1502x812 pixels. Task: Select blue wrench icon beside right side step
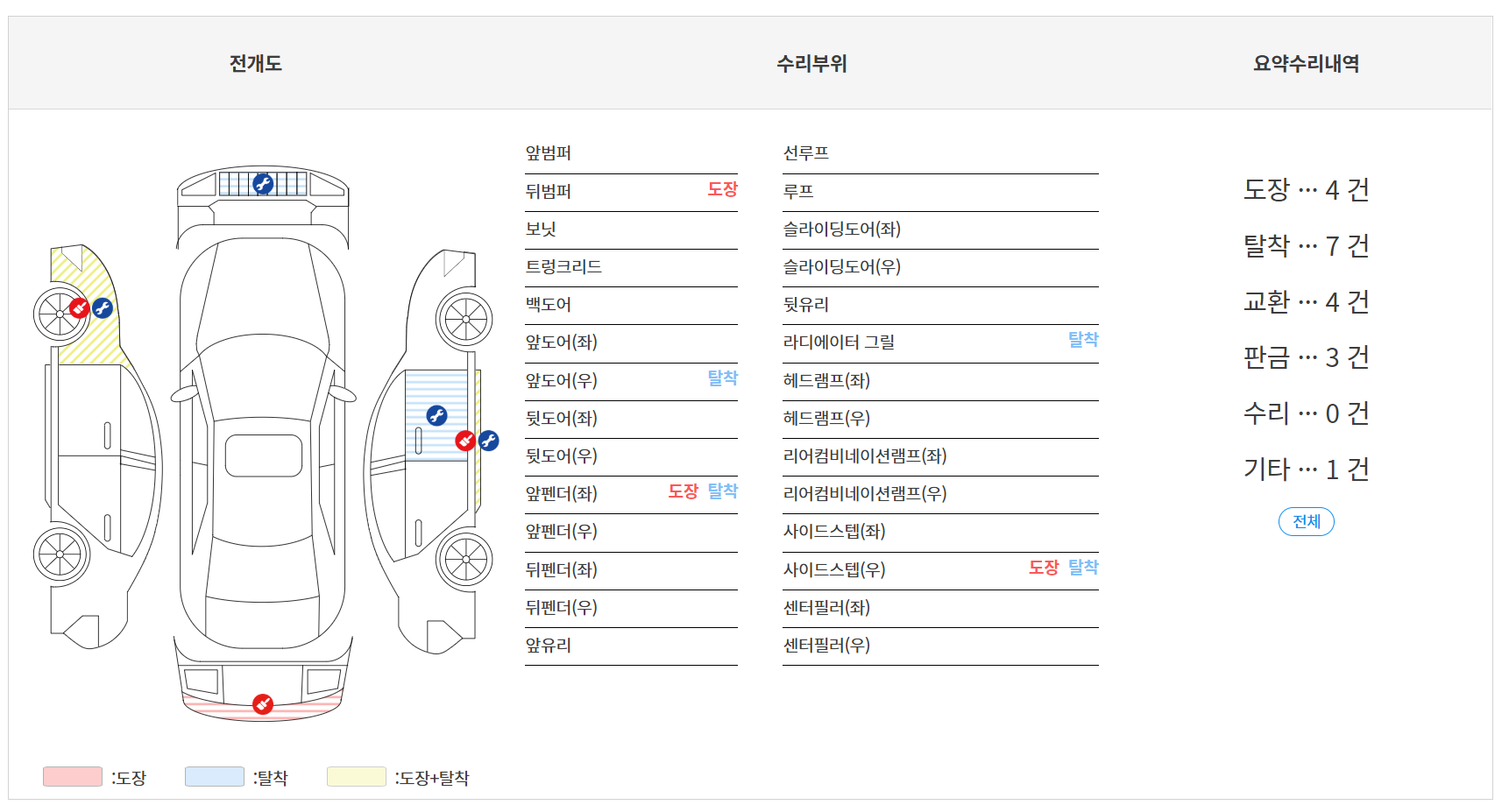pyautogui.click(x=489, y=441)
